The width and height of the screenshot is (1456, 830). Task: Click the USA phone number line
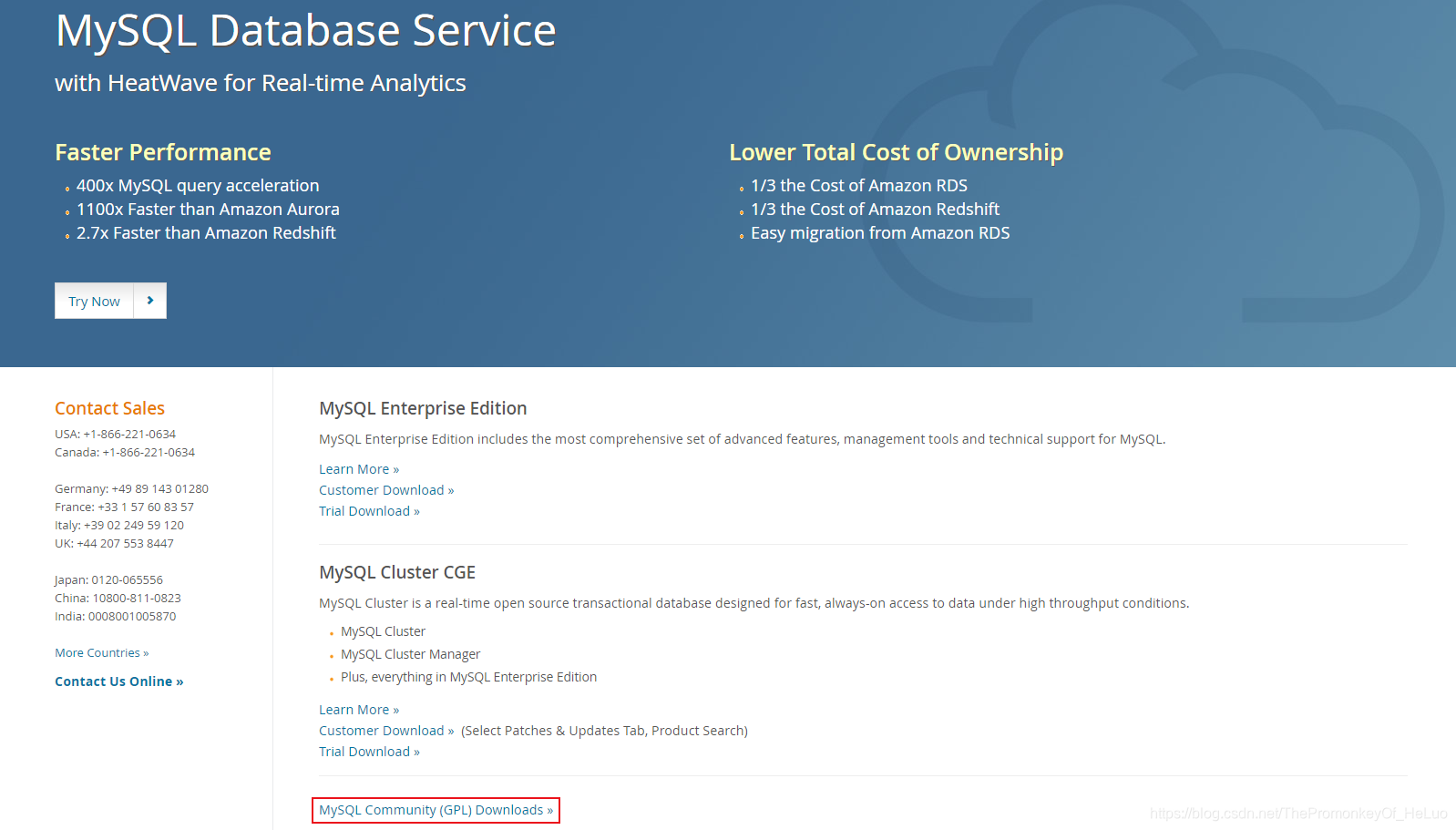[115, 435]
